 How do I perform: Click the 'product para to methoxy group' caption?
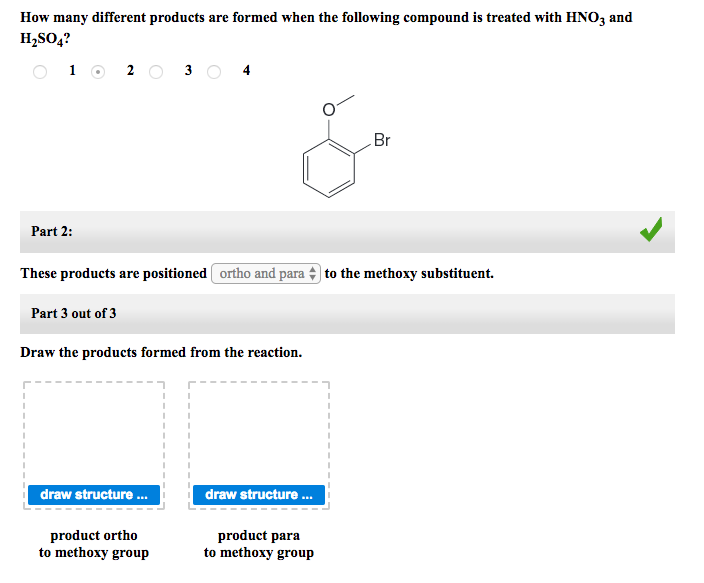(x=259, y=544)
